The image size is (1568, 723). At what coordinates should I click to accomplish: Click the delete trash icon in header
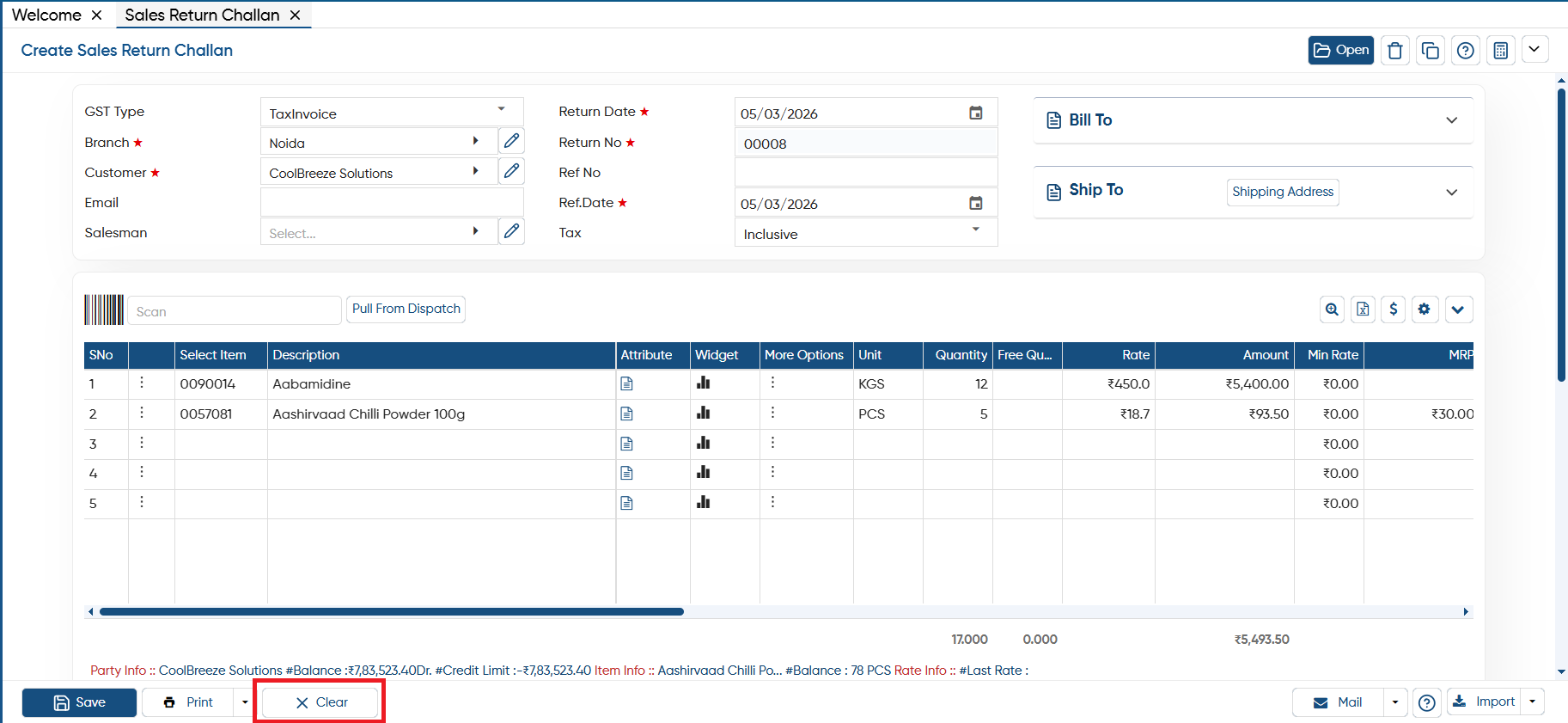point(1395,51)
